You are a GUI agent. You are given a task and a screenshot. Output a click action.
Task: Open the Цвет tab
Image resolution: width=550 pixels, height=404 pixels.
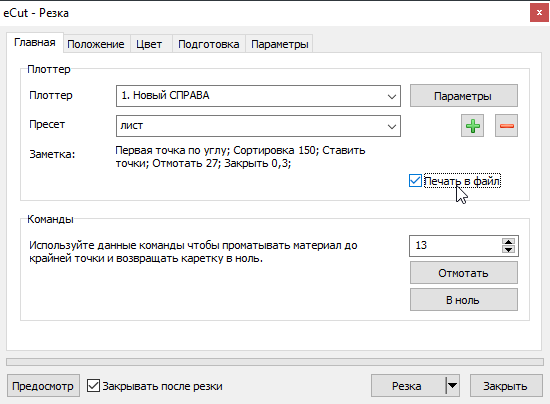point(149,44)
